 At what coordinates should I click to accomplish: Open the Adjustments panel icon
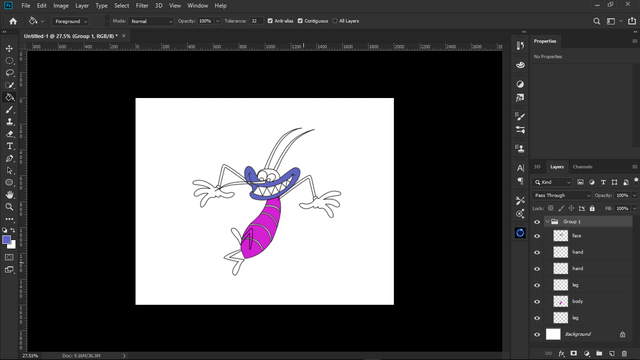520,84
